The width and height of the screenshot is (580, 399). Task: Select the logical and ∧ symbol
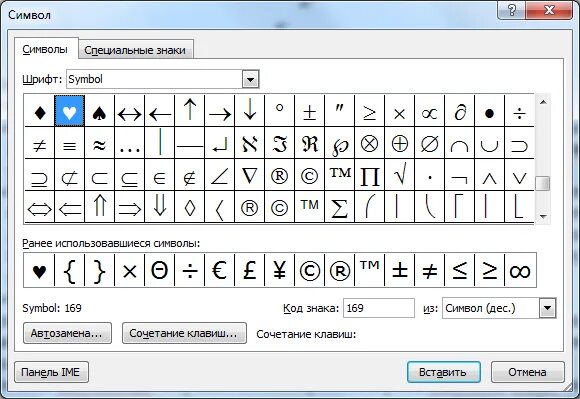click(x=489, y=175)
